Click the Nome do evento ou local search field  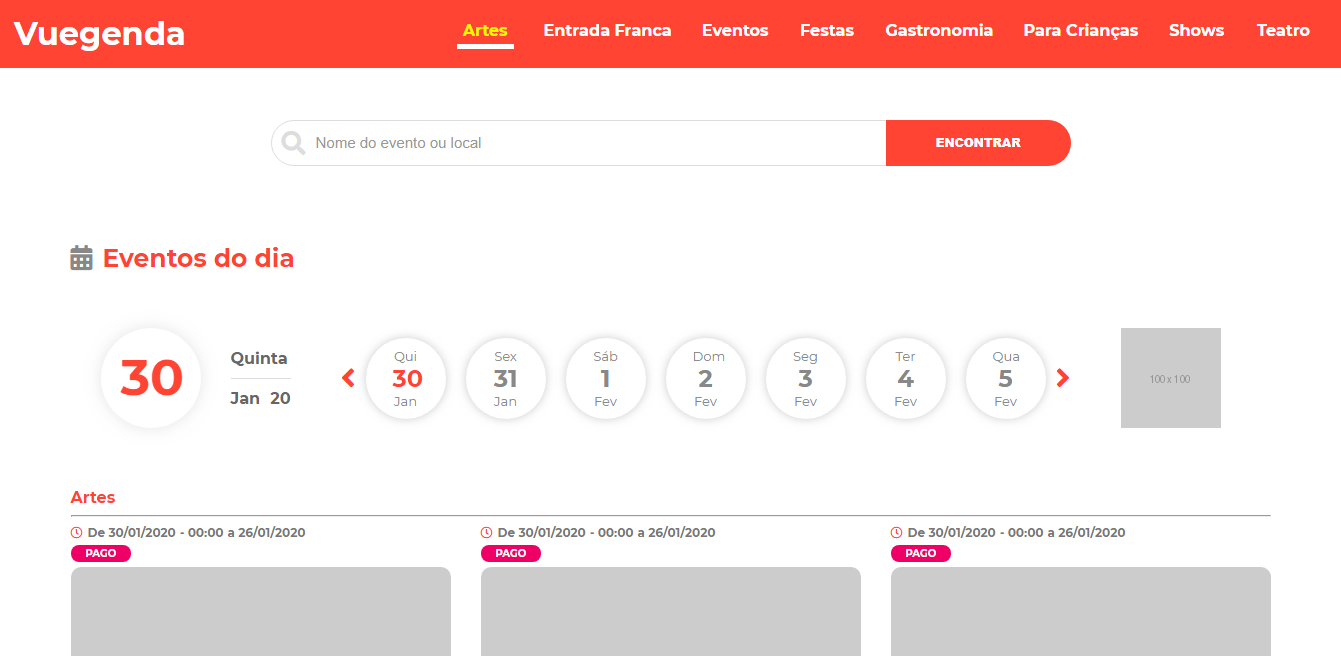pyautogui.click(x=578, y=142)
